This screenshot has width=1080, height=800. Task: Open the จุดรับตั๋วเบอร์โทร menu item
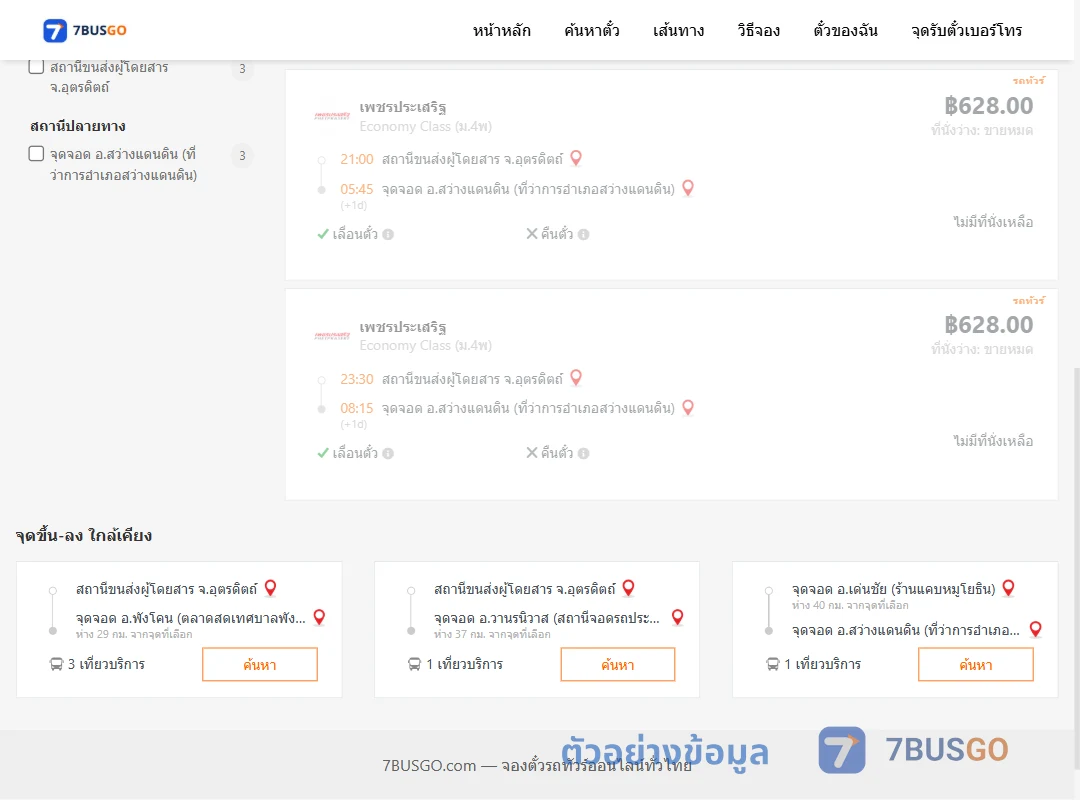tap(966, 30)
